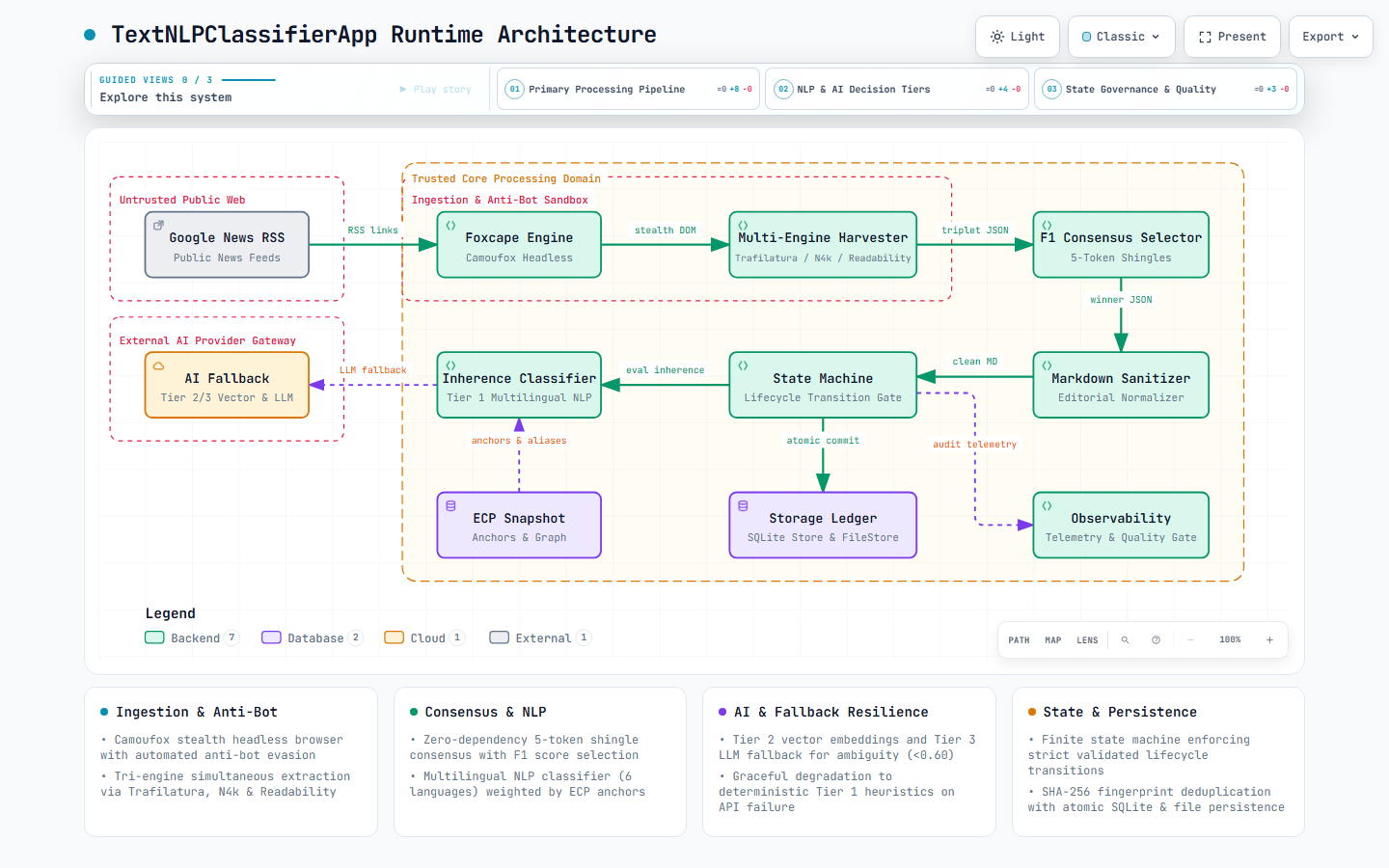The height and width of the screenshot is (868, 1389).
Task: Click the external link icon on Google News RSS
Action: pos(158,226)
